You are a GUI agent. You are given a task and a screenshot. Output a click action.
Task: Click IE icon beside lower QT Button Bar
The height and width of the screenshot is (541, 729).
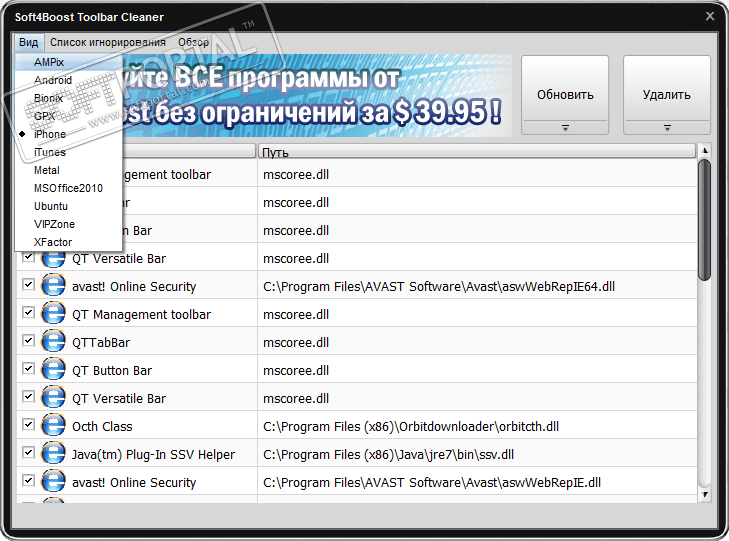point(53,369)
